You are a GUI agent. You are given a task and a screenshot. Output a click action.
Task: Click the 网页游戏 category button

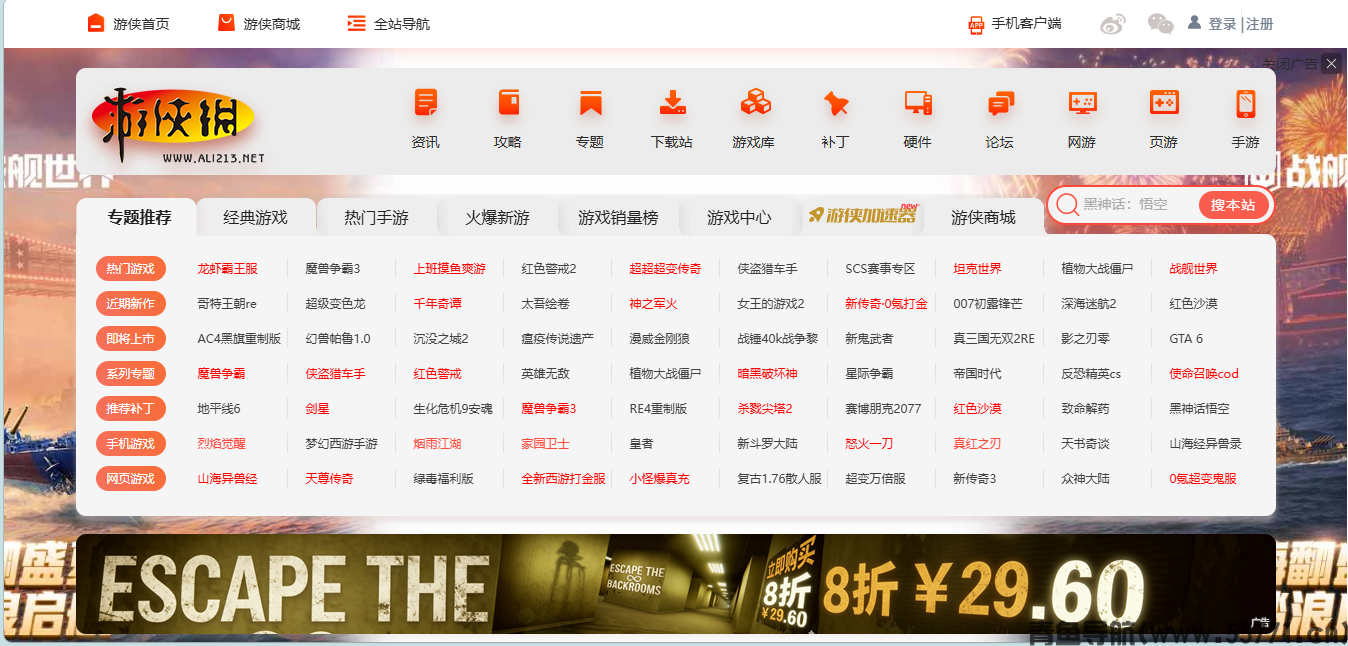131,479
